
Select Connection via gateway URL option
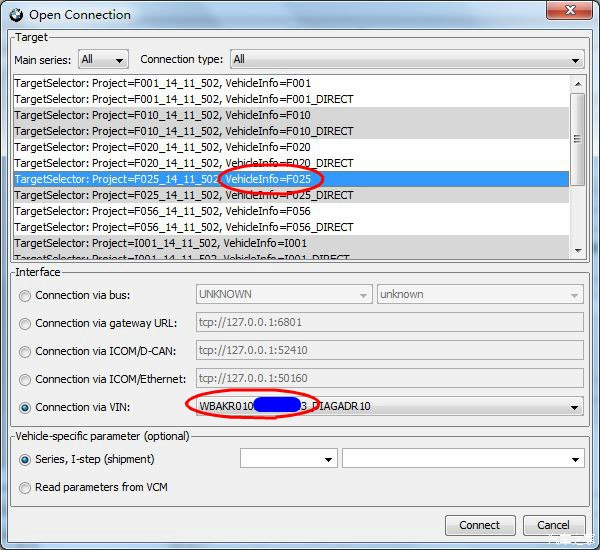click(x=25, y=323)
